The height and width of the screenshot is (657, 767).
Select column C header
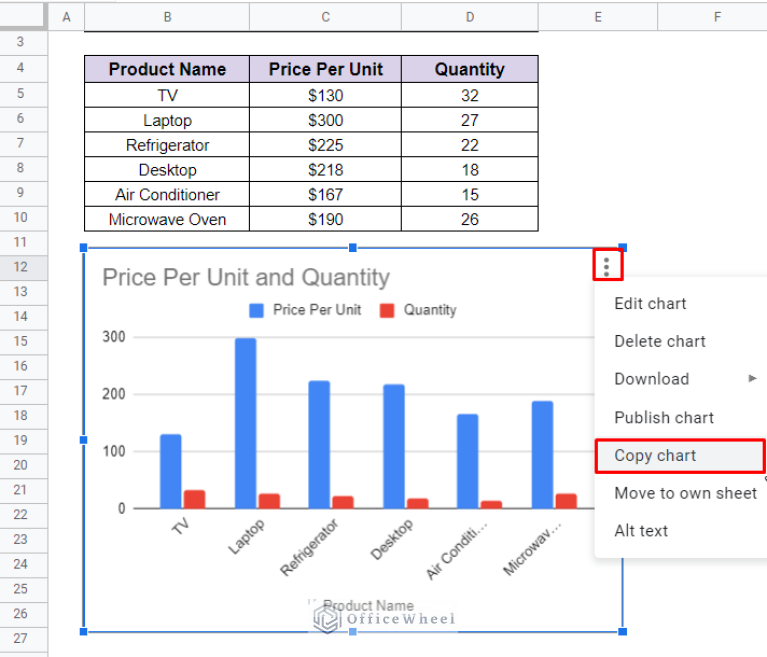coord(325,17)
